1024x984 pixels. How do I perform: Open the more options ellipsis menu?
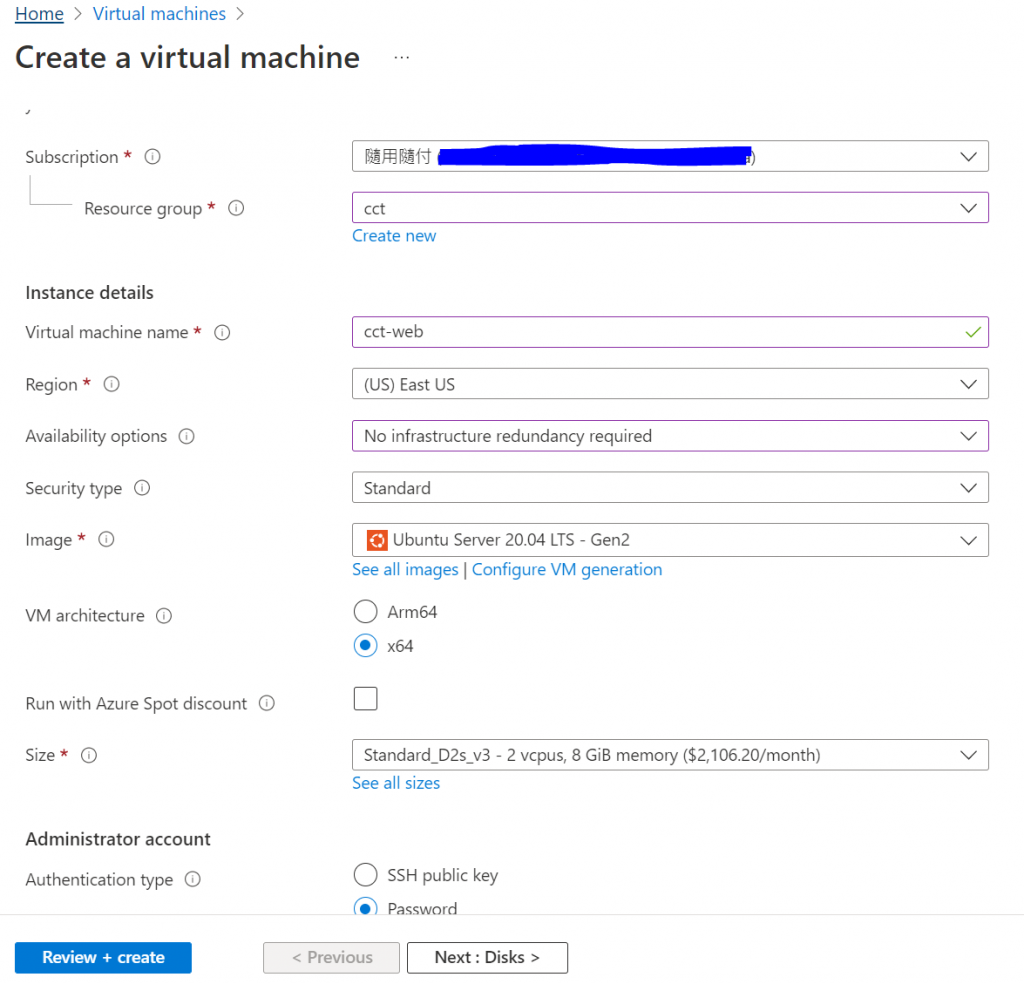(x=402, y=58)
